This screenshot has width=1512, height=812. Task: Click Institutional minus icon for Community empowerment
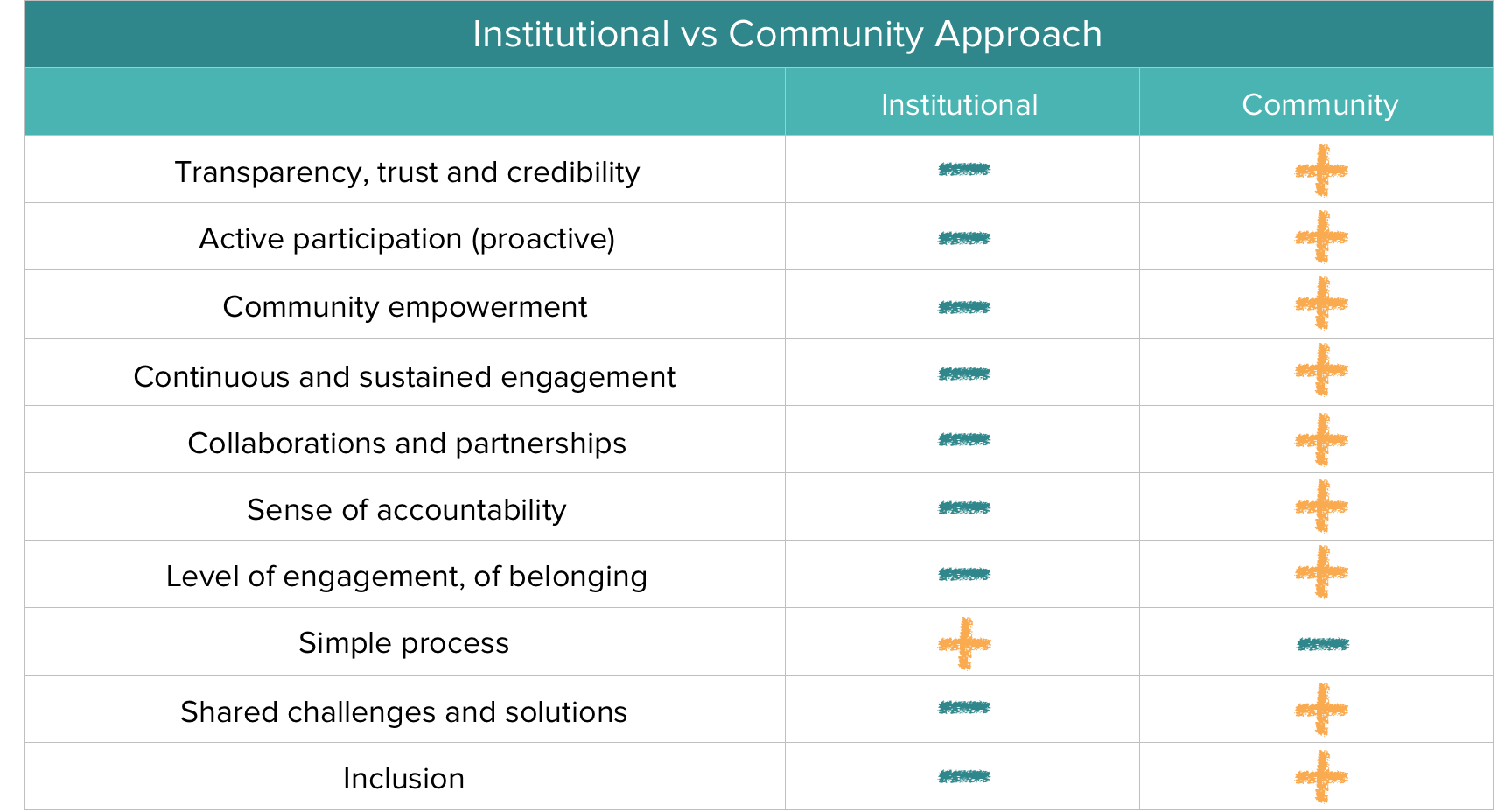(x=963, y=307)
